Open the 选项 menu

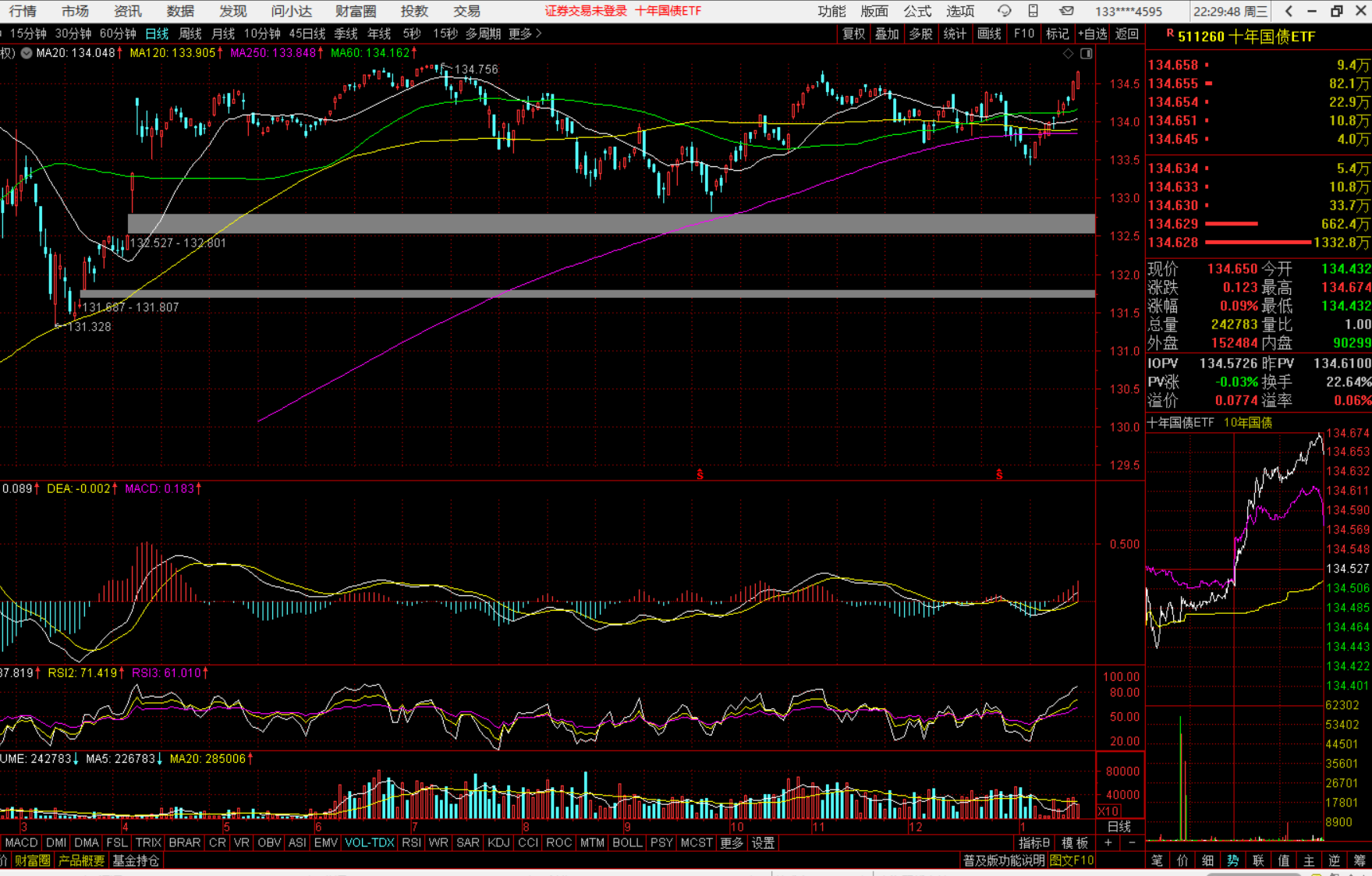coord(960,11)
